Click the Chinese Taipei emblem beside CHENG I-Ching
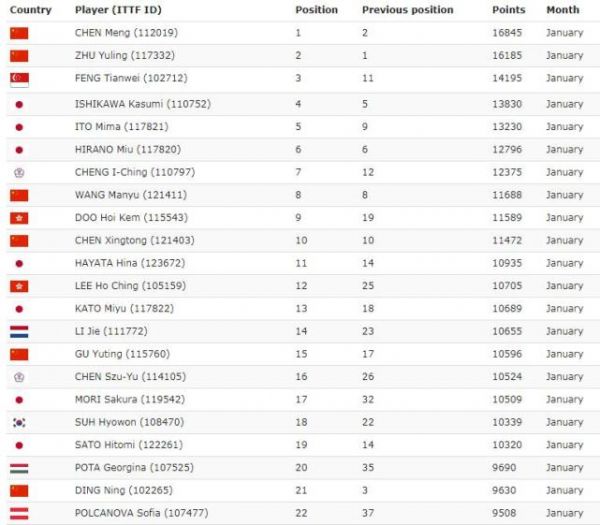Viewport: 600px width, 525px height. (19, 173)
